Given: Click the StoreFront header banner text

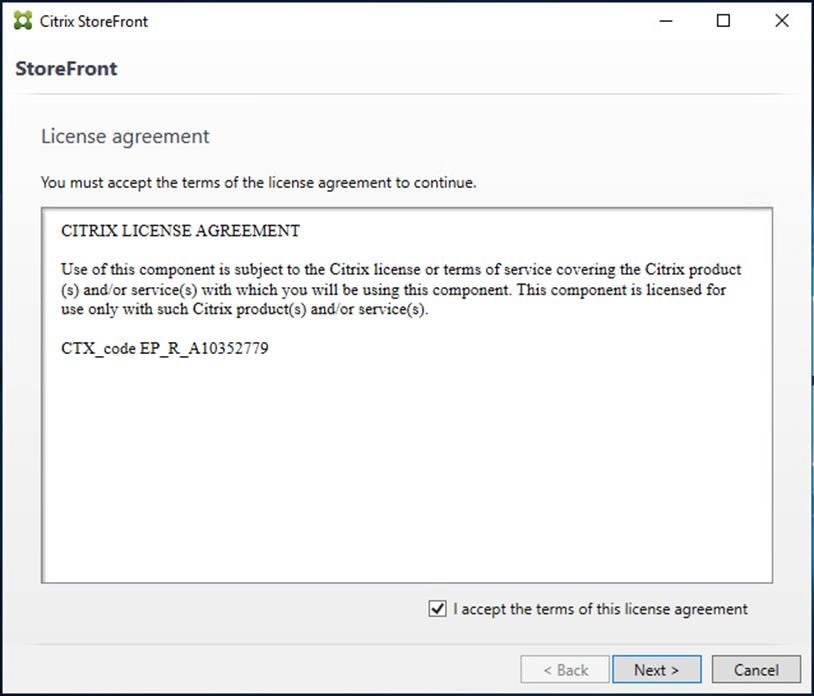Looking at the screenshot, I should [x=66, y=68].
